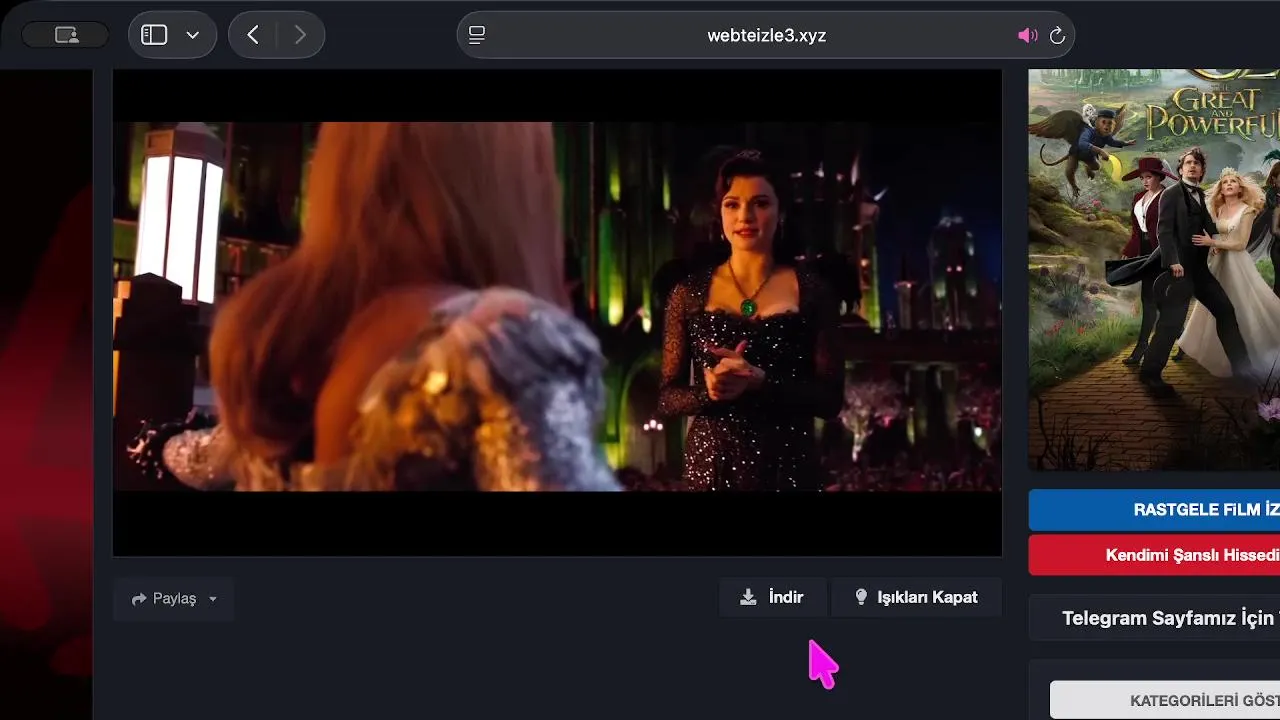Reload the current page

[1057, 36]
